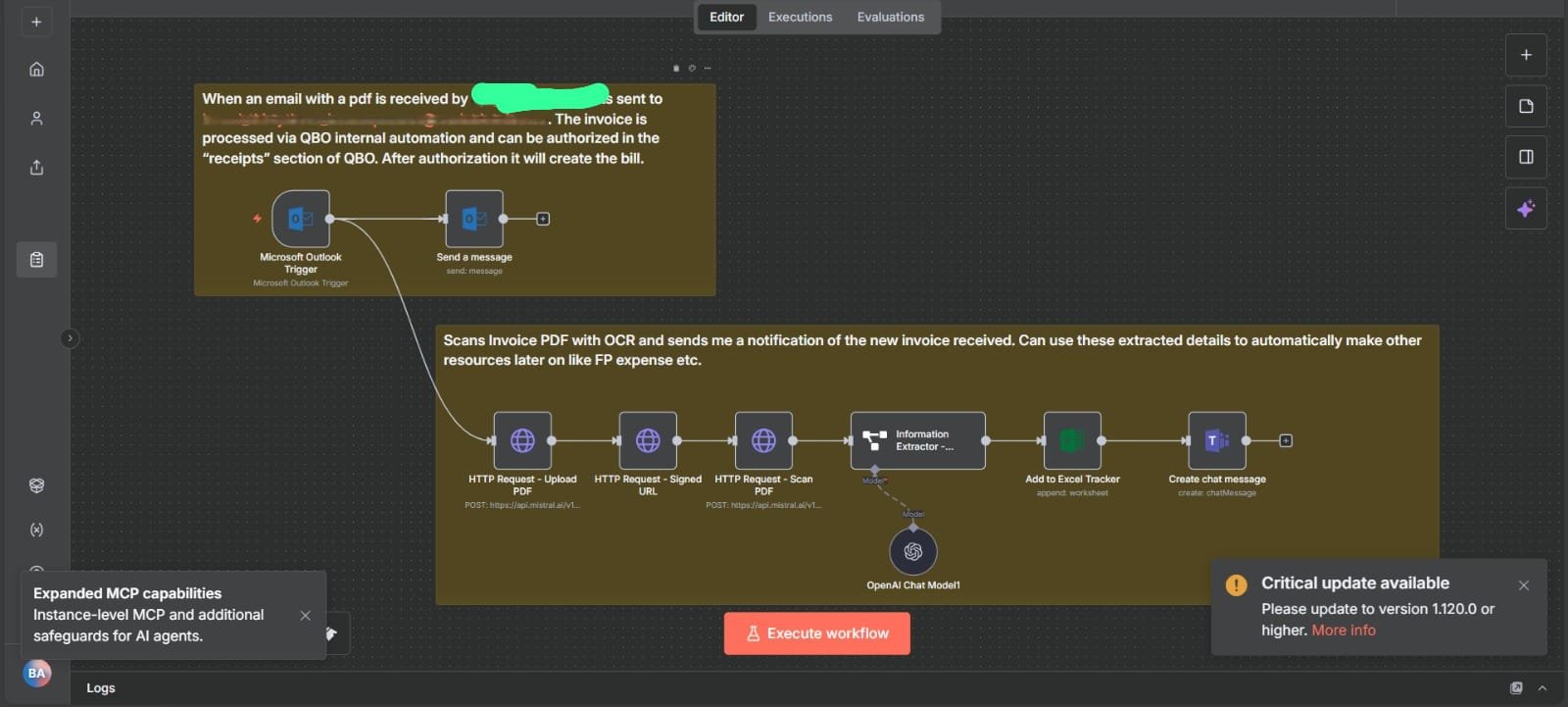Add a node after Create chat message

point(1286,441)
